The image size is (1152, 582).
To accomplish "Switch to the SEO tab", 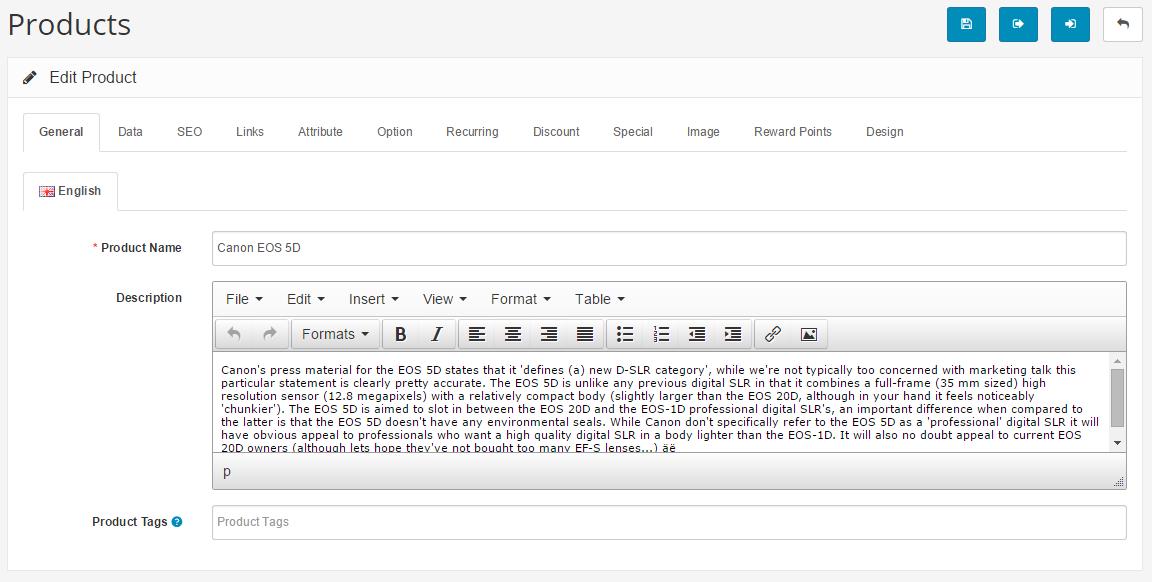I will coord(190,132).
